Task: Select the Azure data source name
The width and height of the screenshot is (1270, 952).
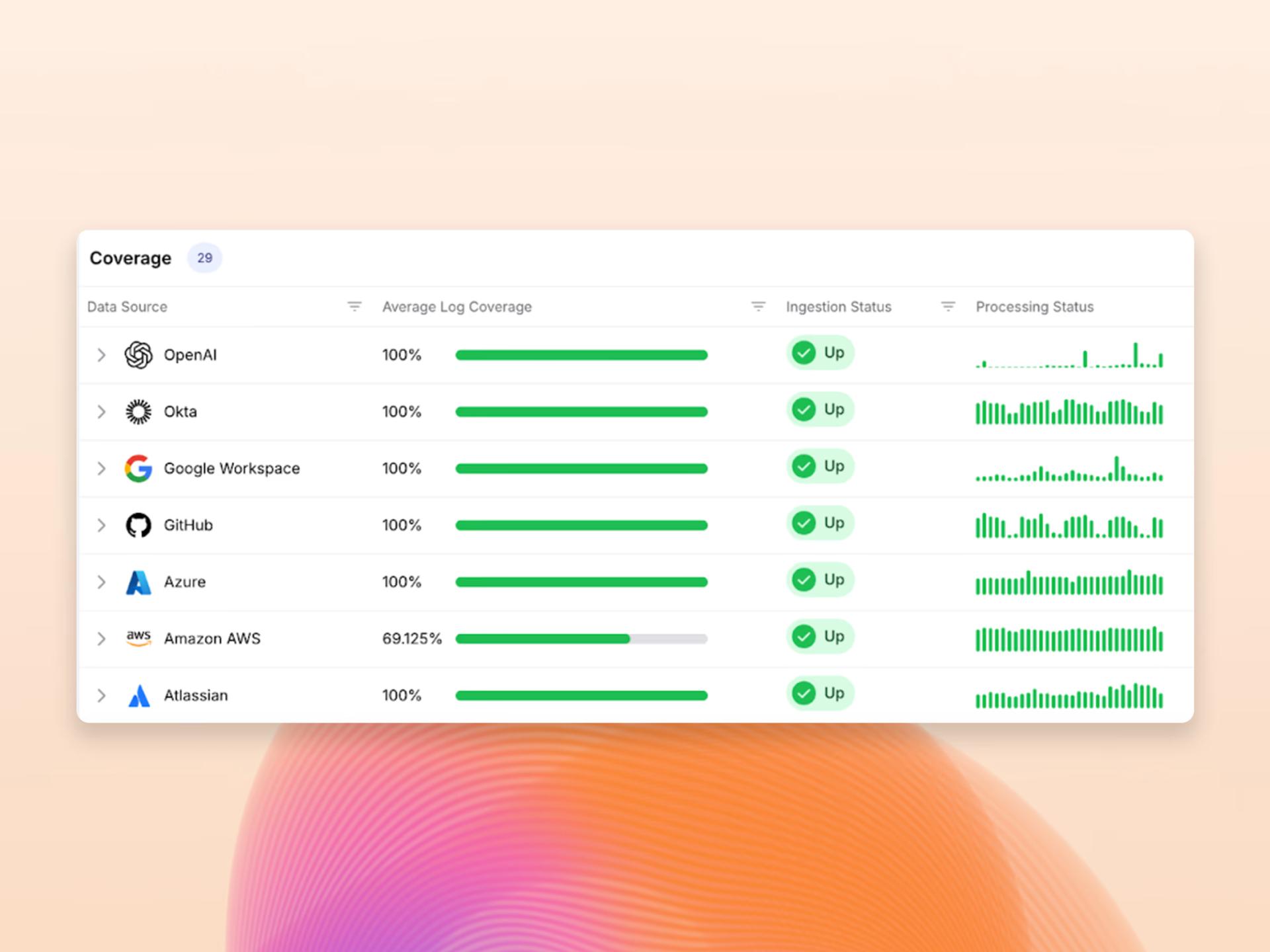Action: (185, 582)
